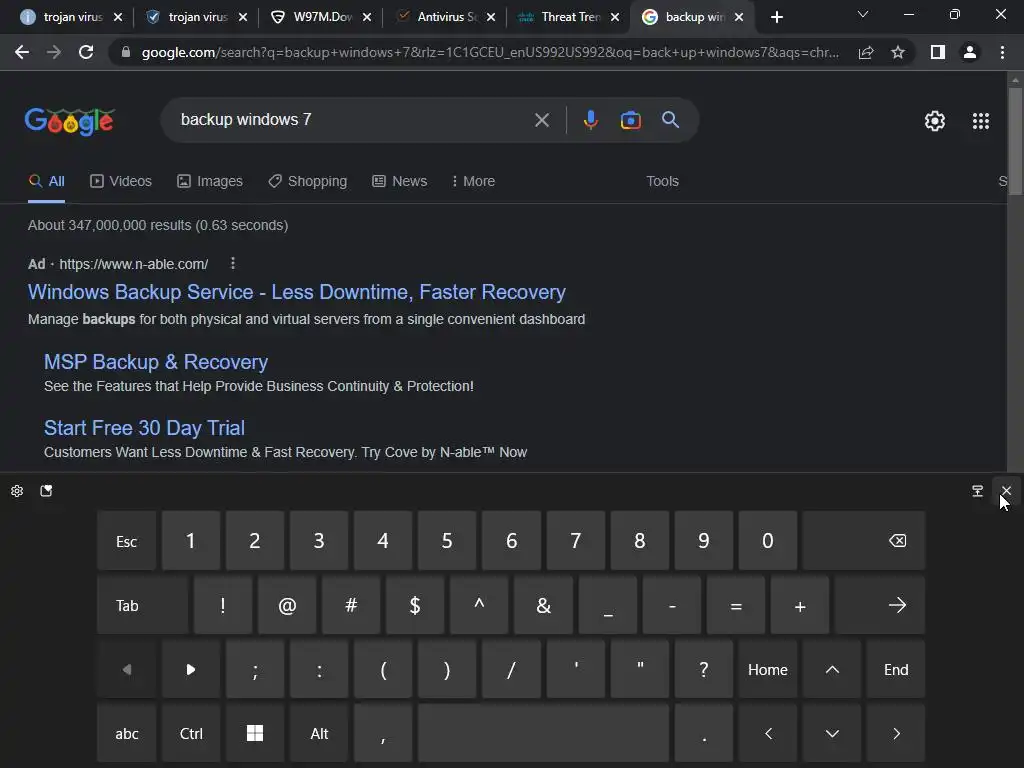The width and height of the screenshot is (1024, 768).
Task: Tap the @ symbol key
Action: point(287,605)
